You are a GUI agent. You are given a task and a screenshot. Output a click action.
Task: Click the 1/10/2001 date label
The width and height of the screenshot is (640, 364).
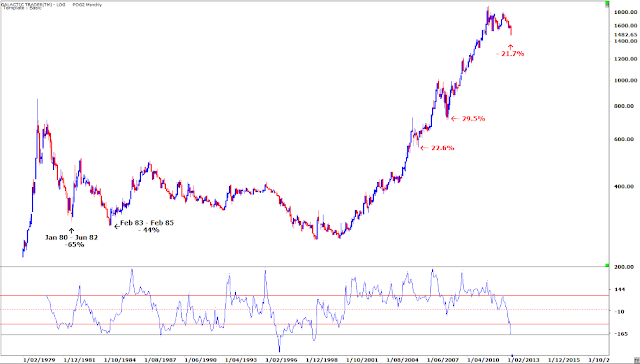click(362, 360)
